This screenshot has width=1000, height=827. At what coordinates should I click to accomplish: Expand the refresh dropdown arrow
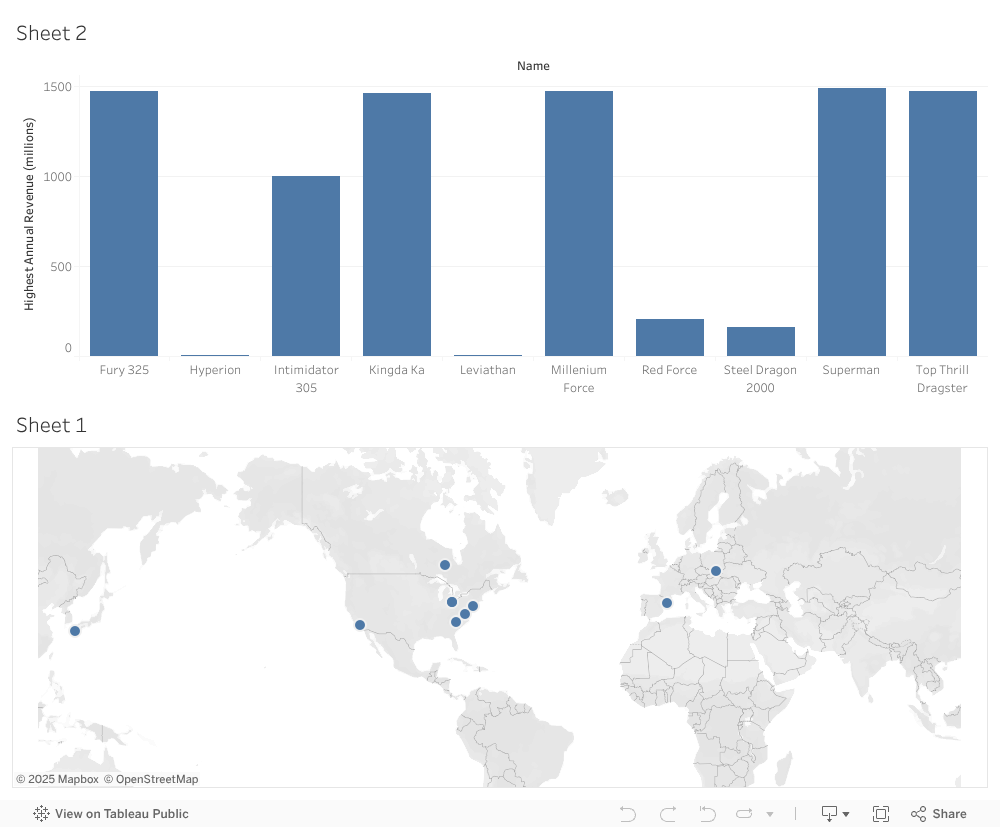[x=770, y=814]
